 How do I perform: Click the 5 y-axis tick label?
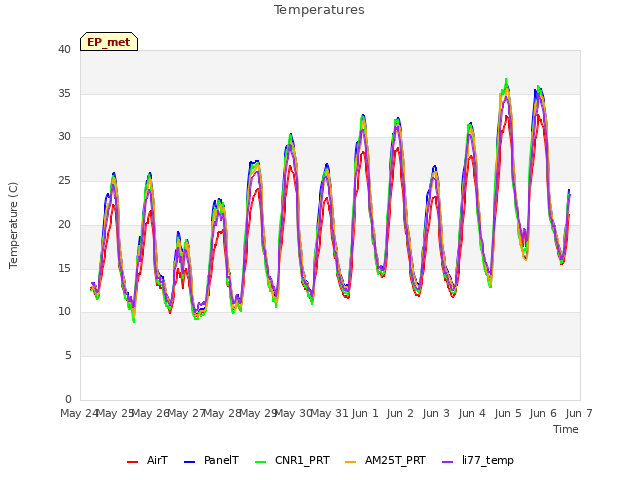(68, 356)
